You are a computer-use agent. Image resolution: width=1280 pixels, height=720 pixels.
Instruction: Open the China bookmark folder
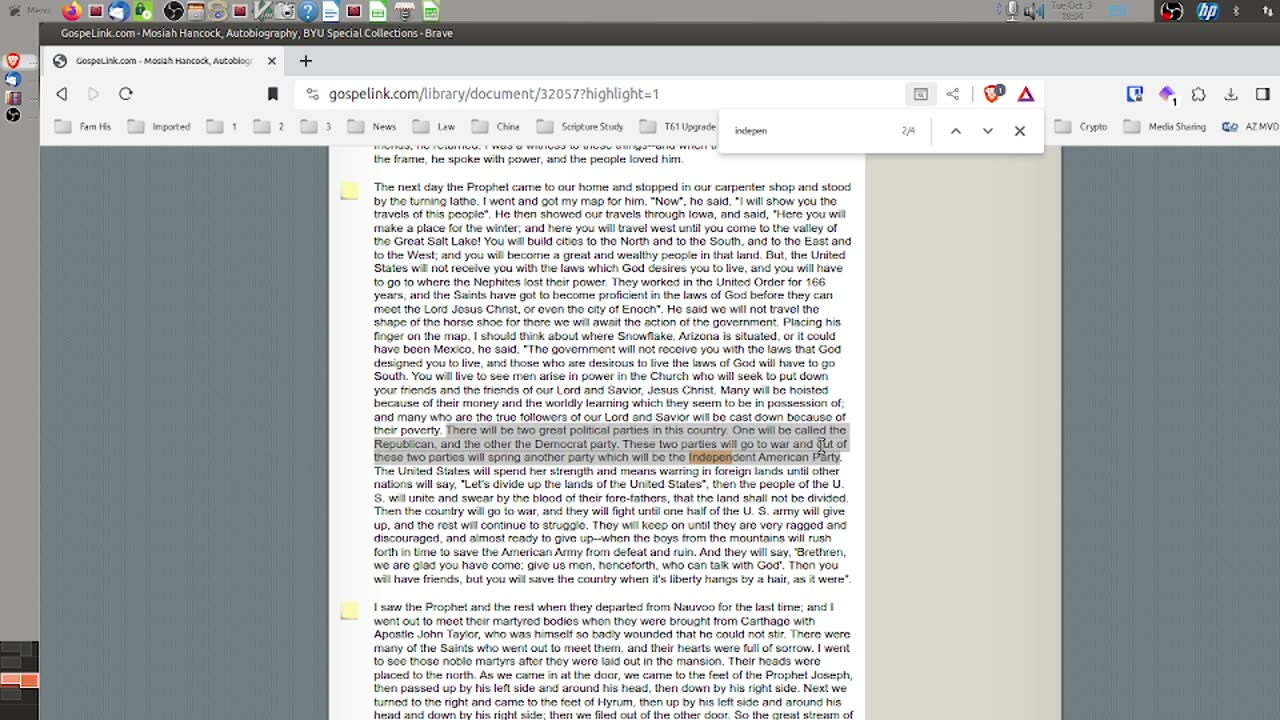(x=496, y=127)
